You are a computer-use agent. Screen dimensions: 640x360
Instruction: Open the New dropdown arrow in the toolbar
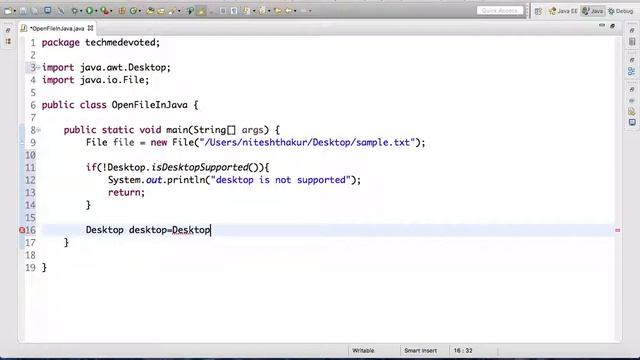[x=15, y=11]
